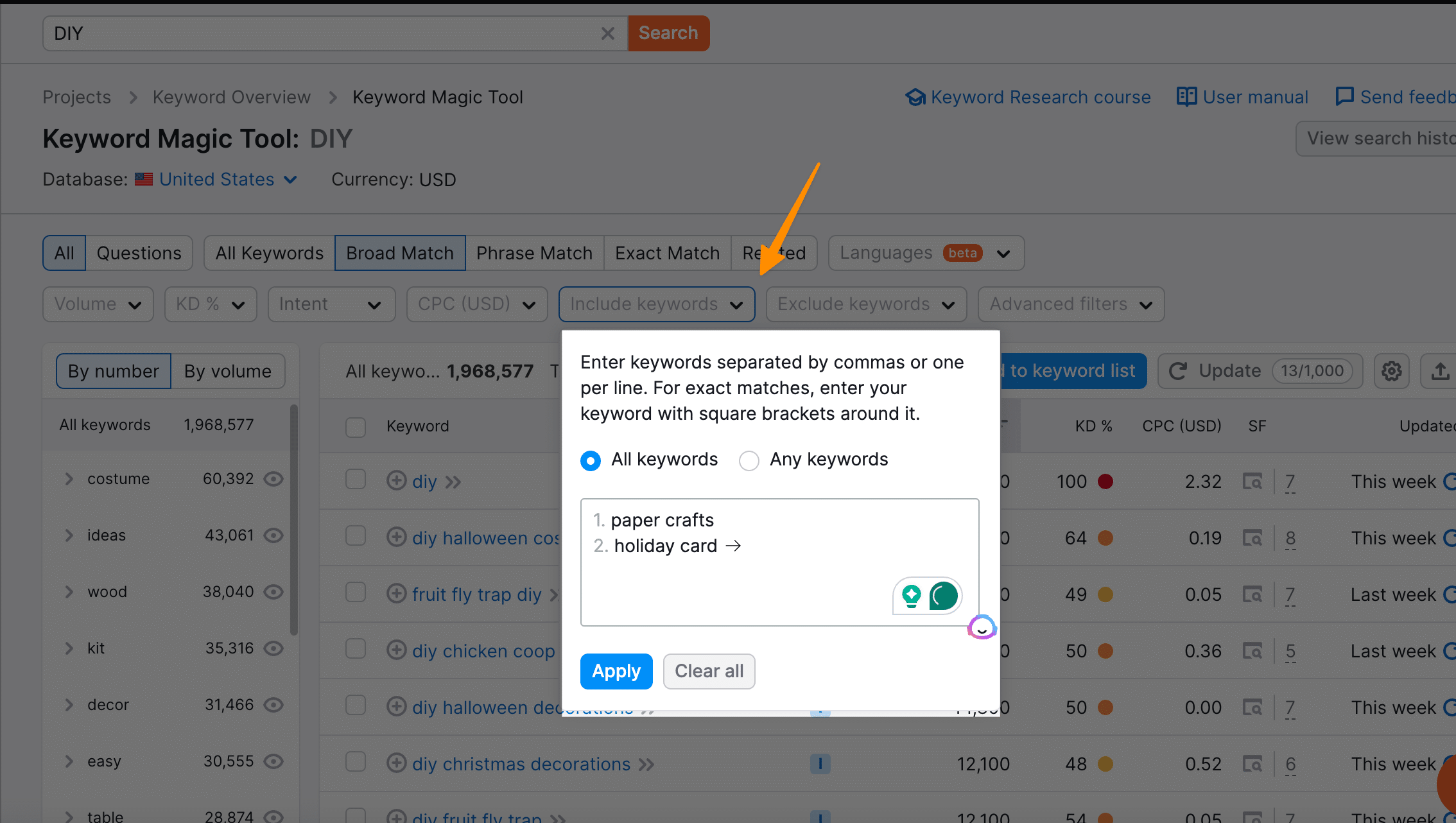Click the Apply button
Screen dimensions: 1456x823
pyautogui.click(x=616, y=670)
